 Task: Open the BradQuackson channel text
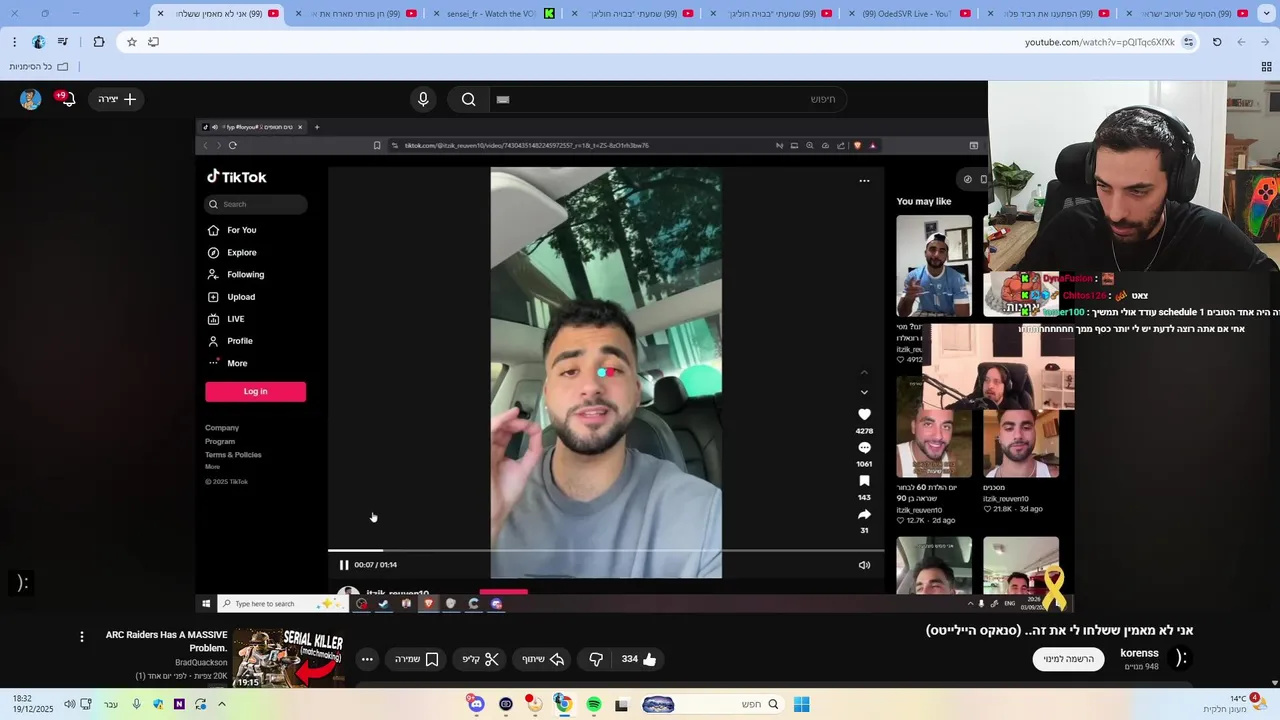[x=201, y=662]
